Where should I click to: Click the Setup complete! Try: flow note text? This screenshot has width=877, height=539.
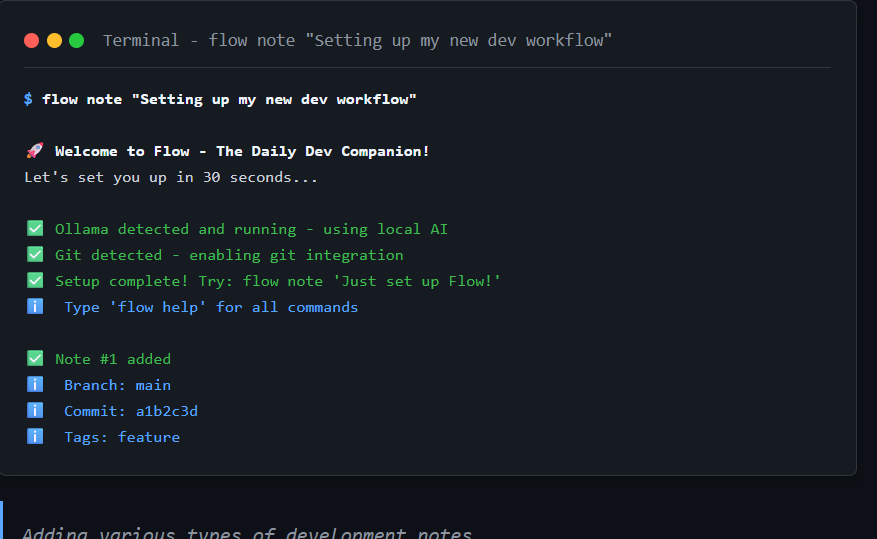click(277, 281)
